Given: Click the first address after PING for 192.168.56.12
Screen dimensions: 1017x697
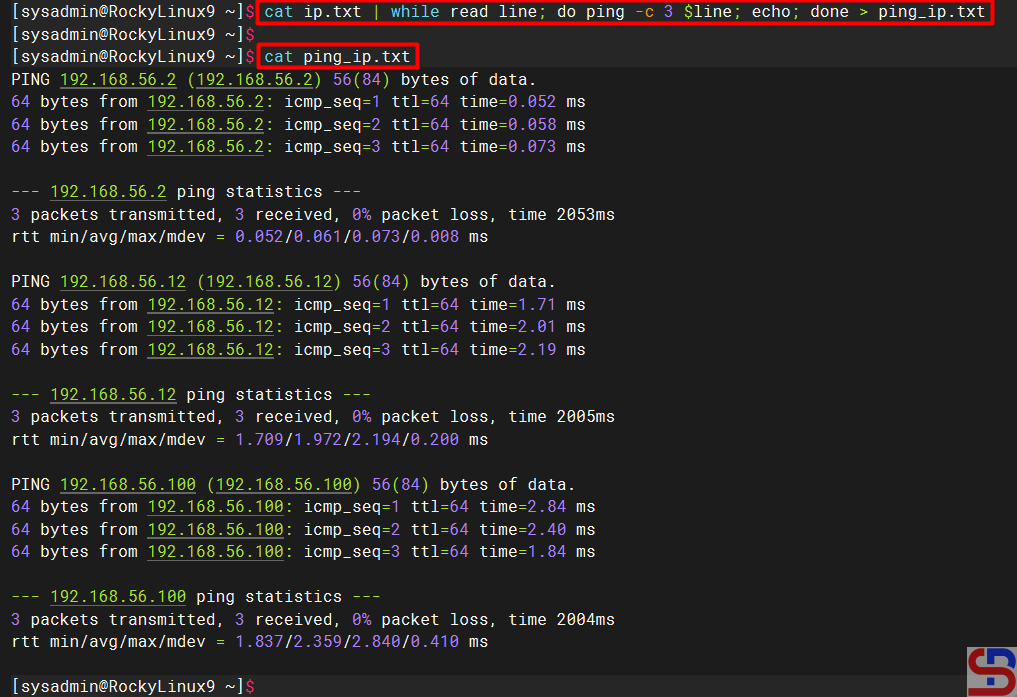Looking at the screenshot, I should [123, 282].
